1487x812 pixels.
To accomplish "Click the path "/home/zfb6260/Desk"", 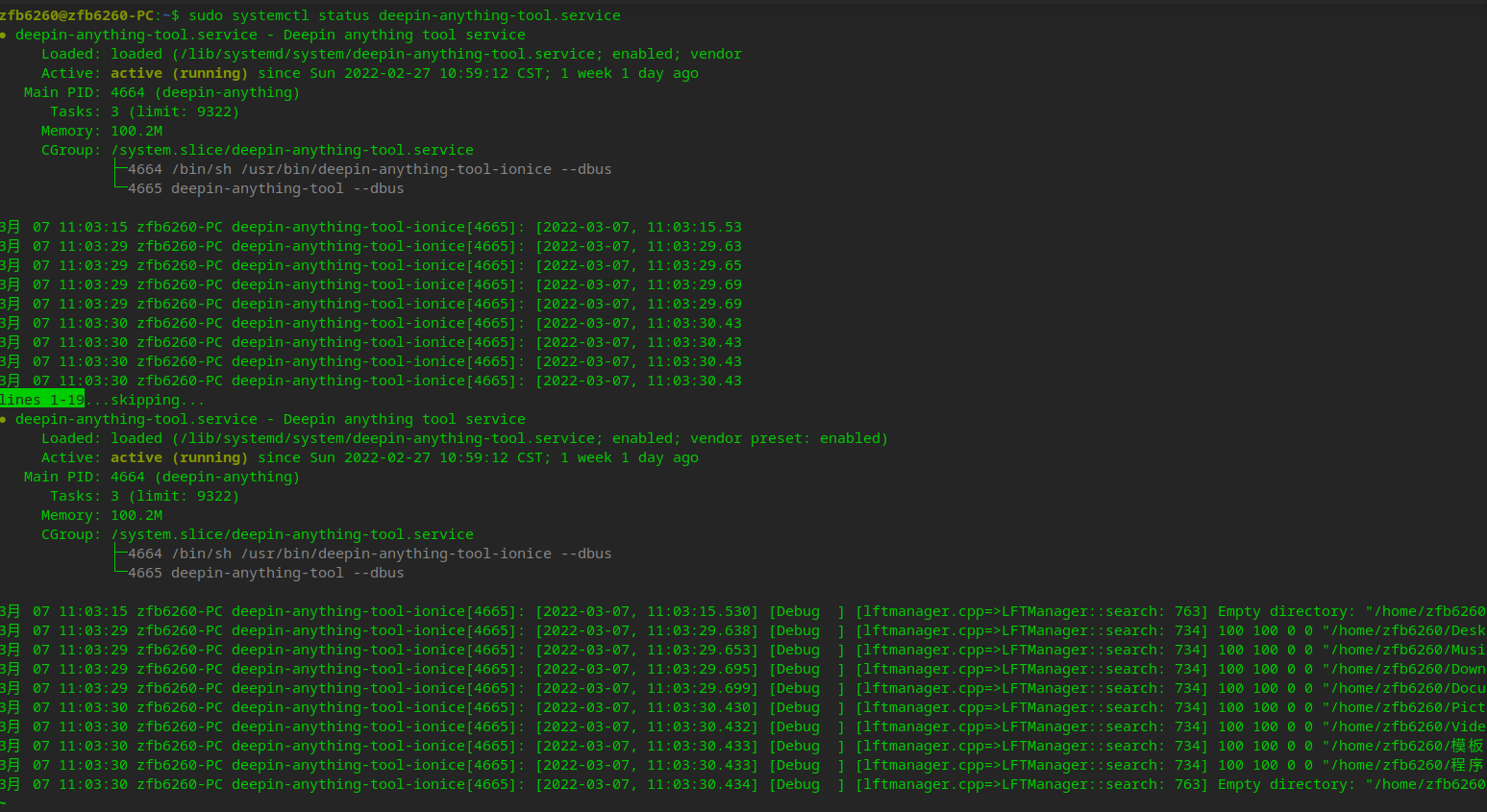I will (x=1407, y=630).
